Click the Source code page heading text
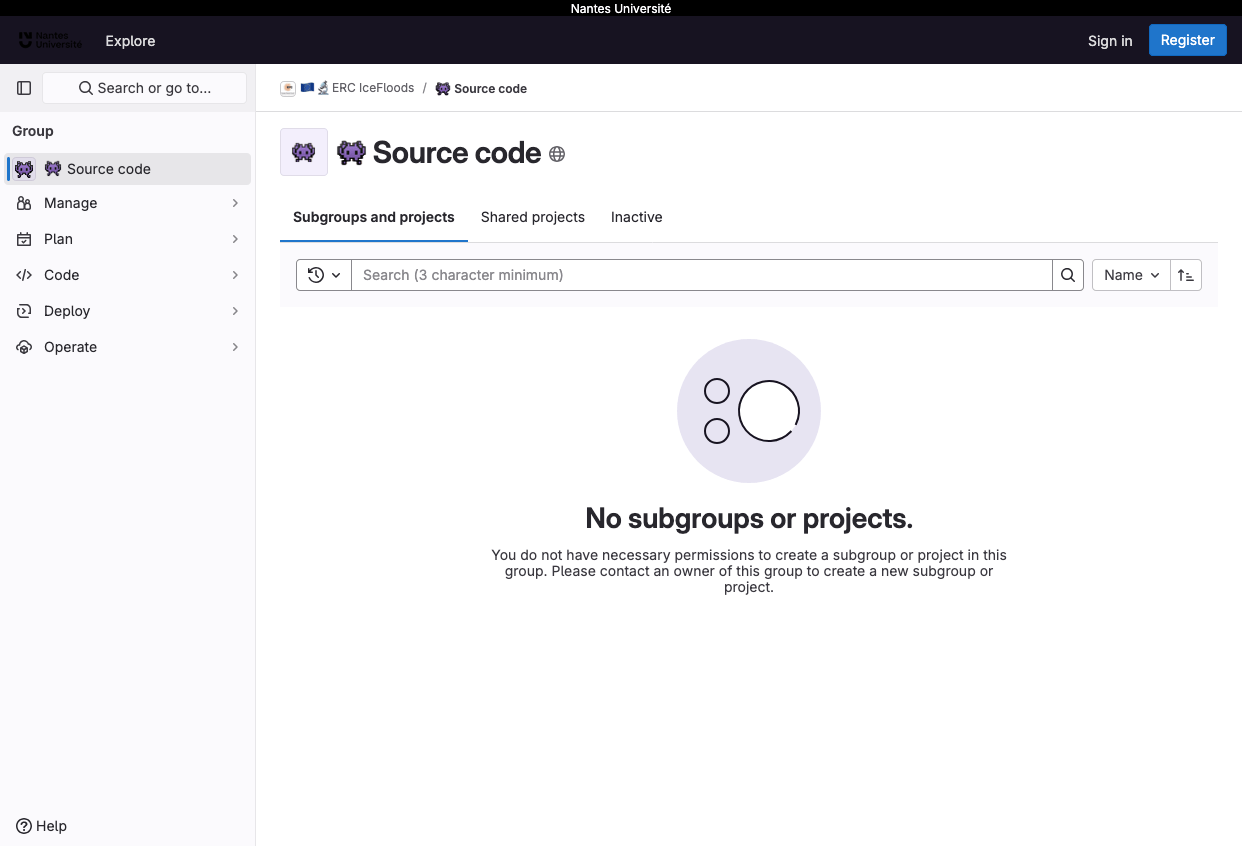The height and width of the screenshot is (846, 1242). click(457, 152)
